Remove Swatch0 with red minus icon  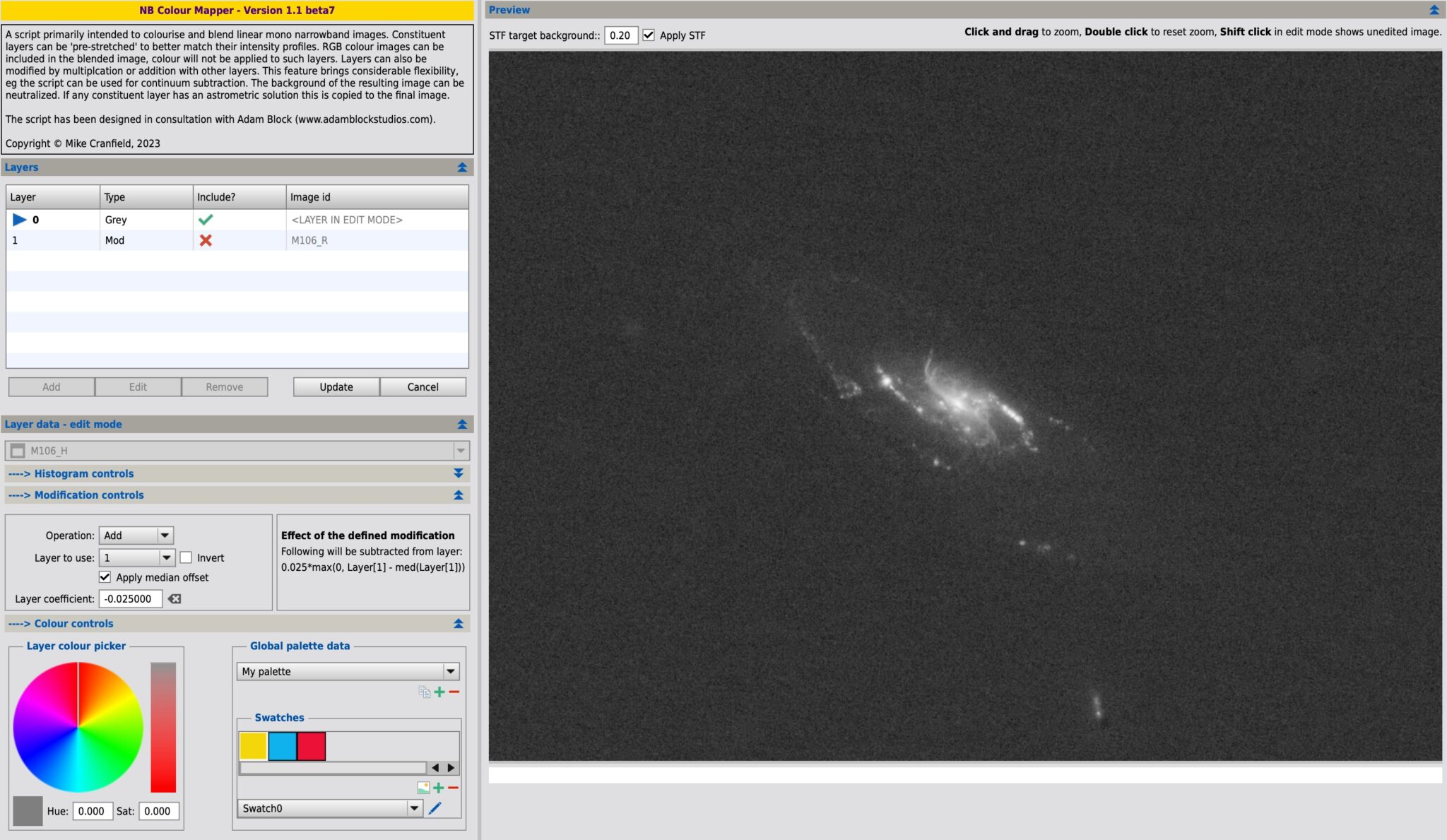(x=453, y=786)
